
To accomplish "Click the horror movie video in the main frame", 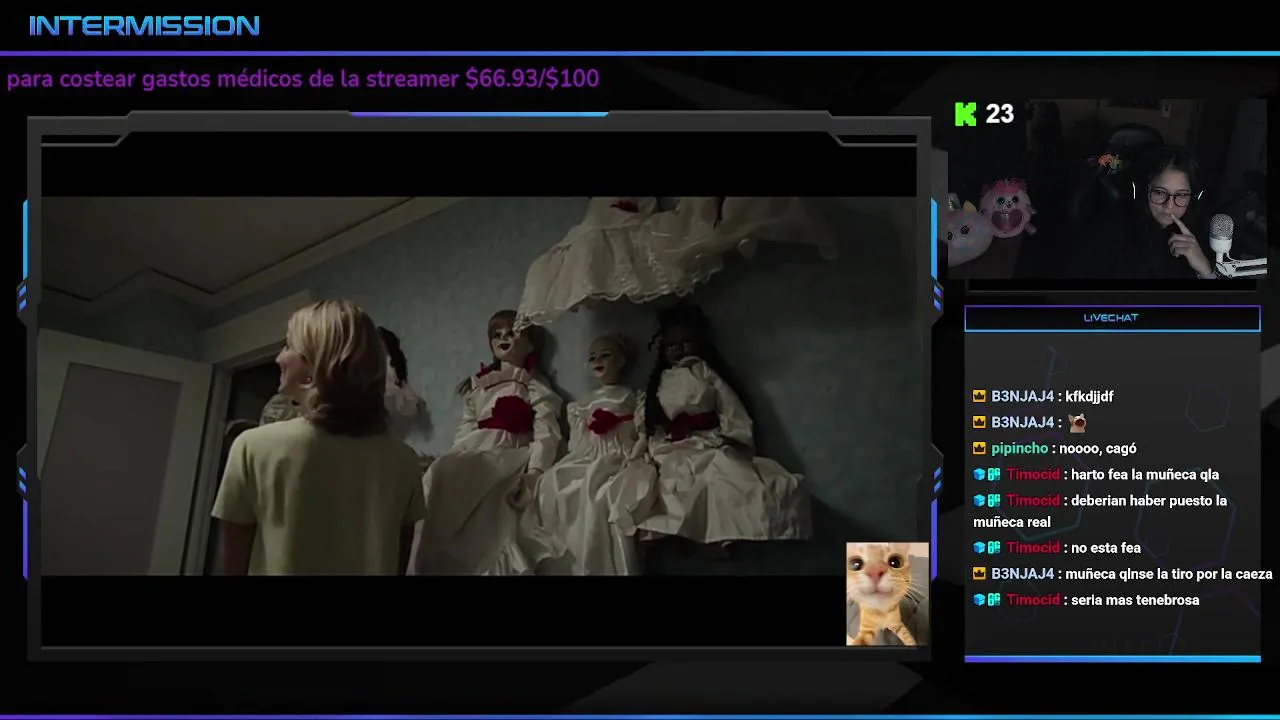I will [x=478, y=386].
